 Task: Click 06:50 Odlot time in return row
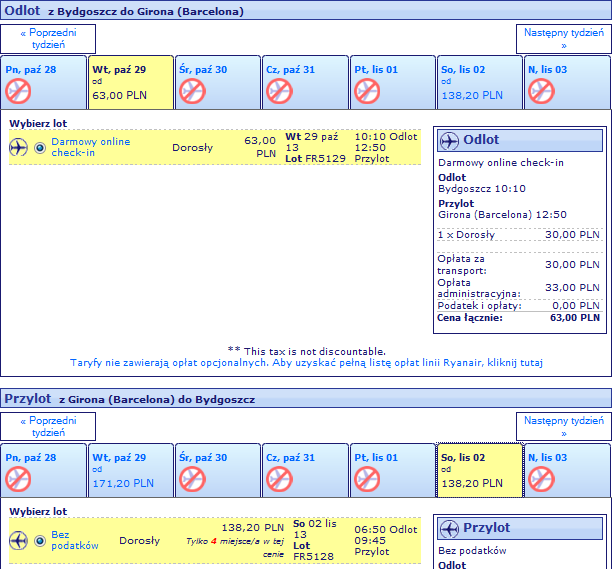386,530
